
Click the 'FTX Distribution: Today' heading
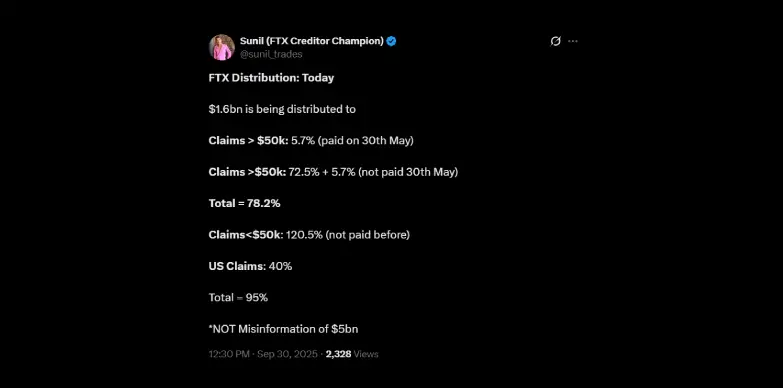271,78
